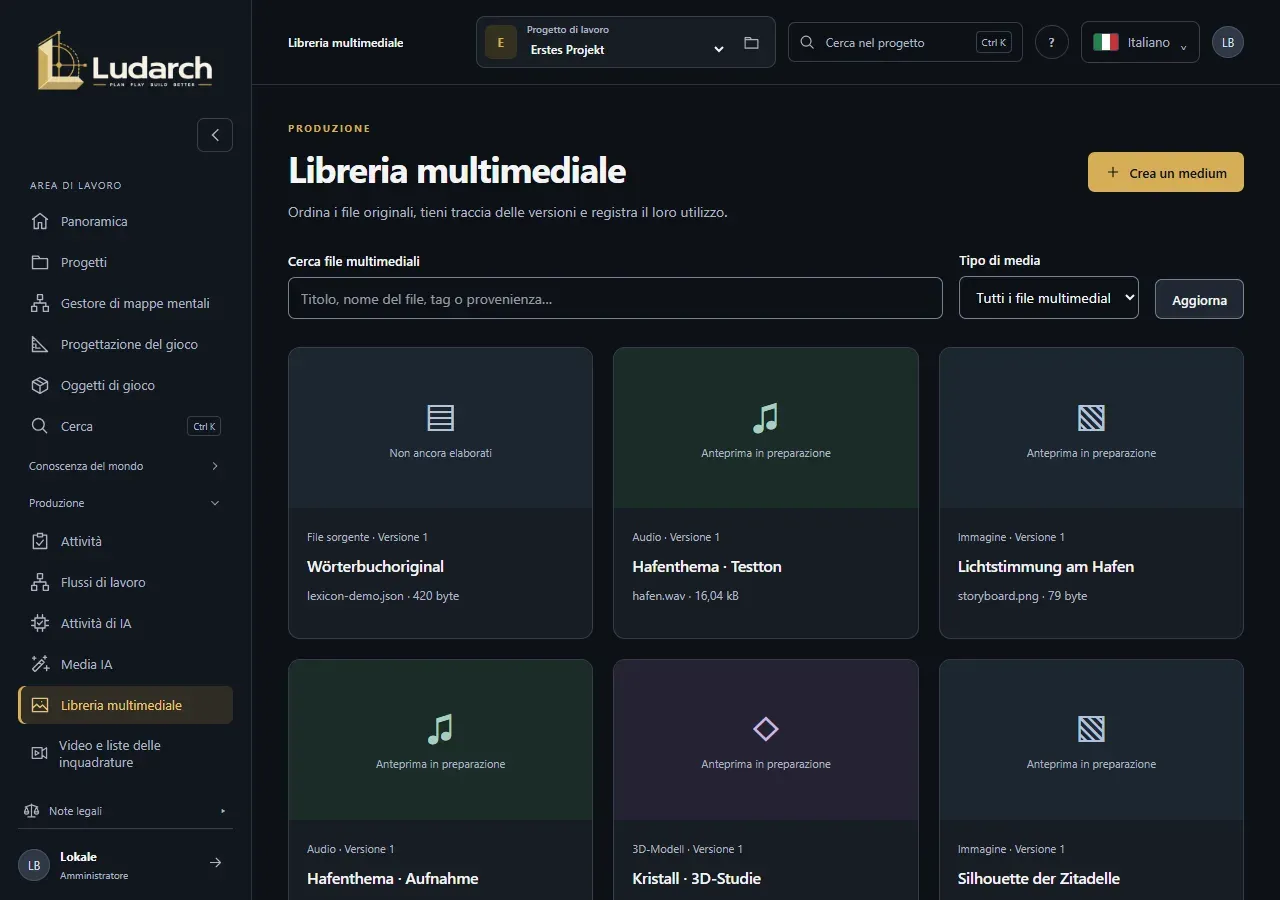Open Kristall · 3D-Studie model preview
This screenshot has width=1280, height=900.
765,740
